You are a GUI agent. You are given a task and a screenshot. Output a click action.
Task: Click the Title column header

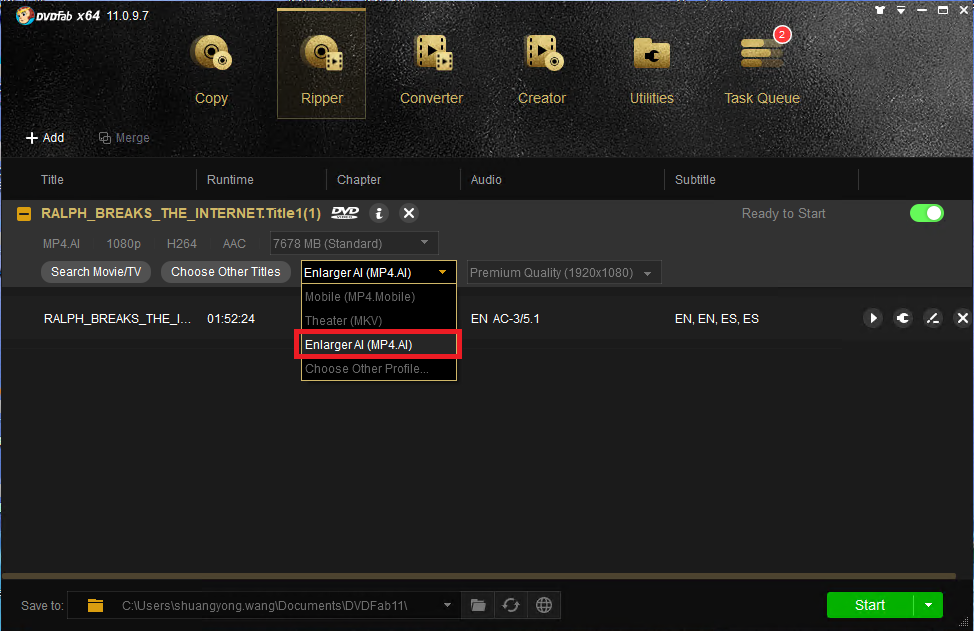pos(52,179)
